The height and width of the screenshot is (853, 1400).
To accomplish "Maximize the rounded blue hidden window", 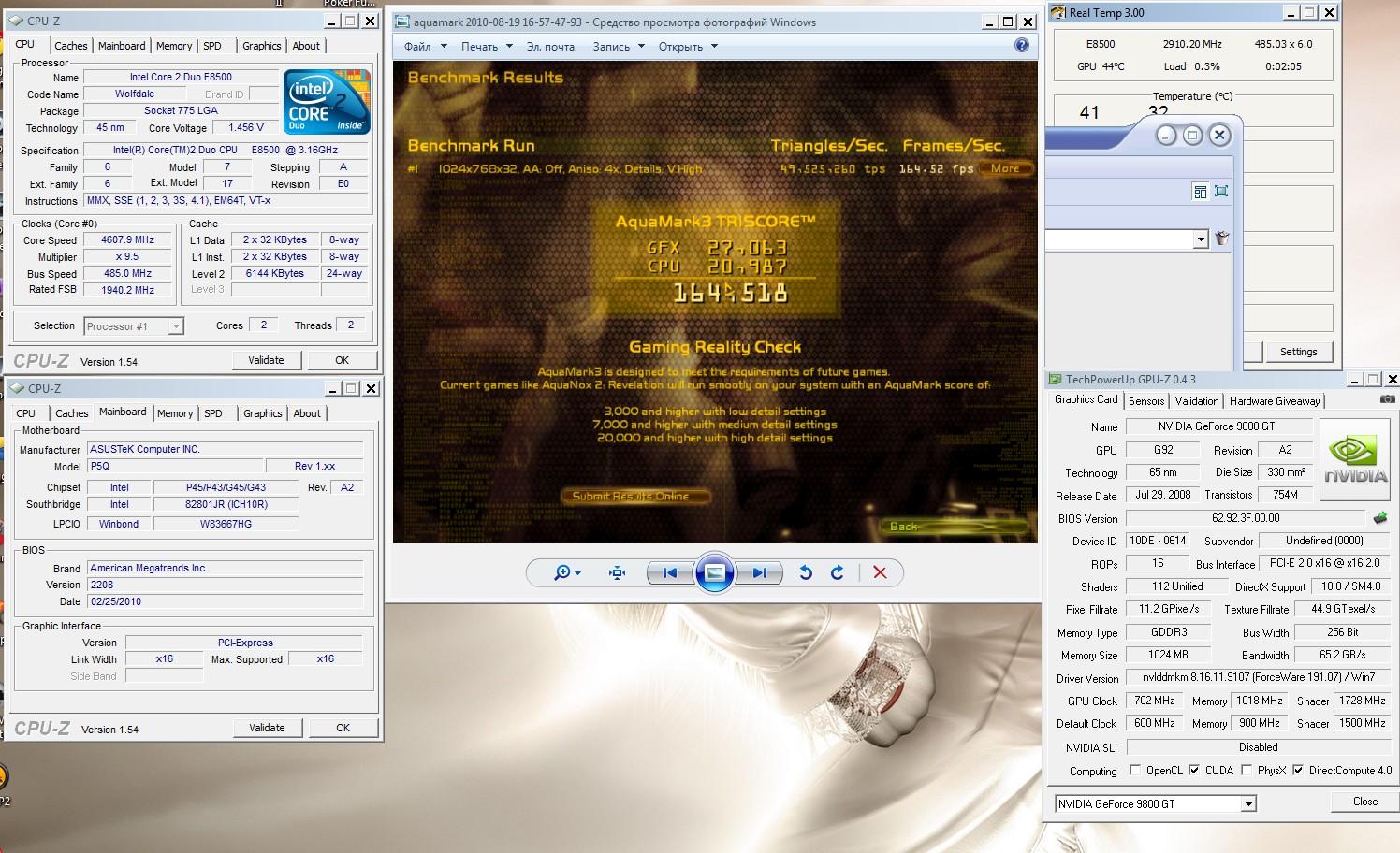I will pos(1192,136).
